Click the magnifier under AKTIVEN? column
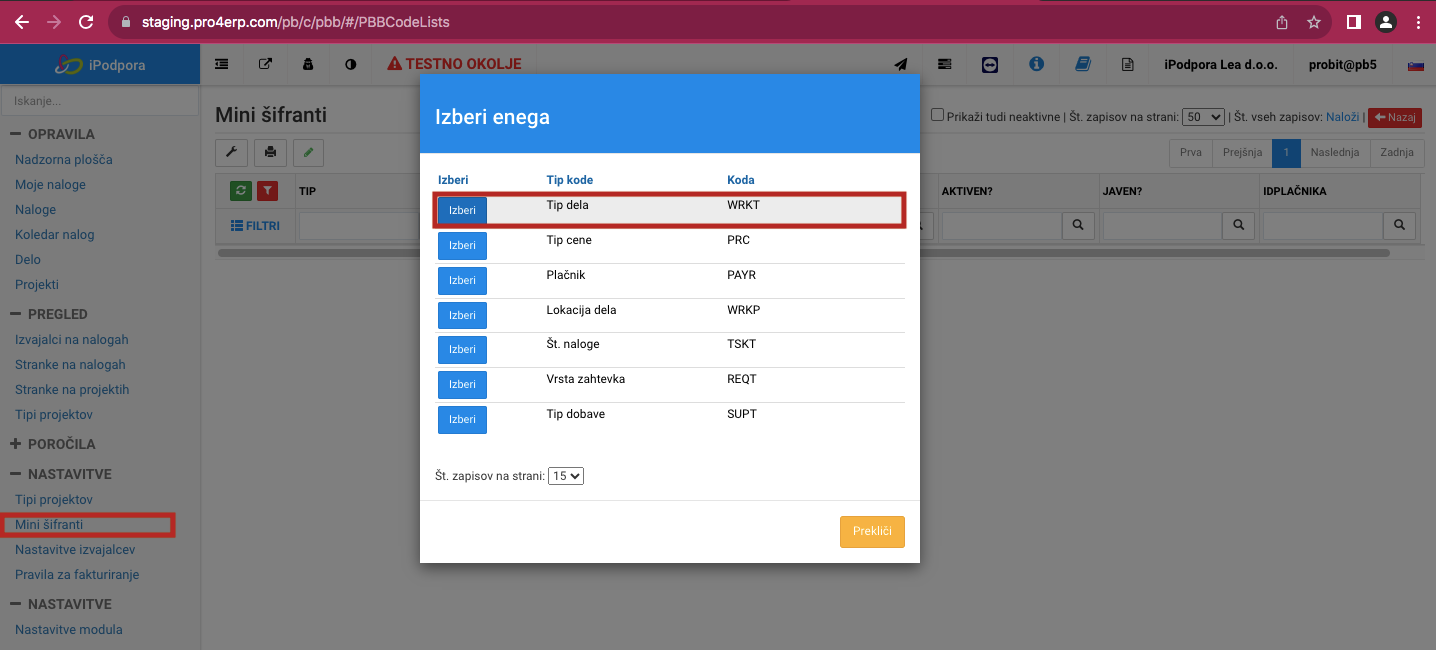The height and width of the screenshot is (650, 1436). coord(1077,225)
